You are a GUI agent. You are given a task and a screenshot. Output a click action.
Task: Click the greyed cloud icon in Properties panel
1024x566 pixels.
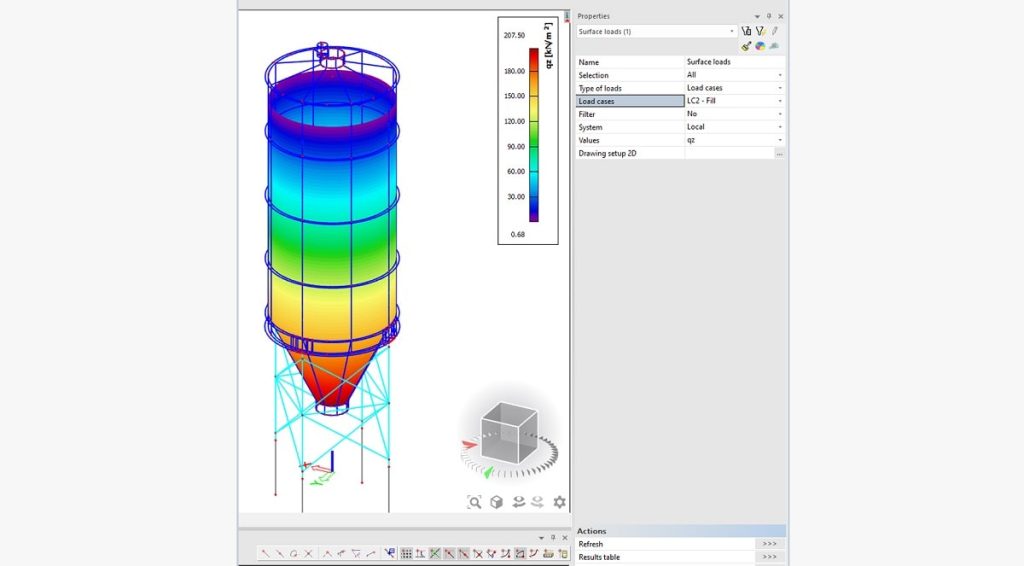click(775, 46)
